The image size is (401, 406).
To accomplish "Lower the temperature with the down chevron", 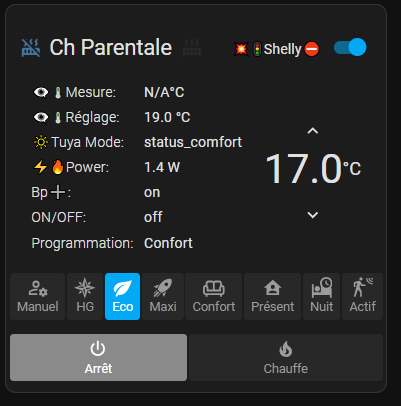I will (313, 215).
